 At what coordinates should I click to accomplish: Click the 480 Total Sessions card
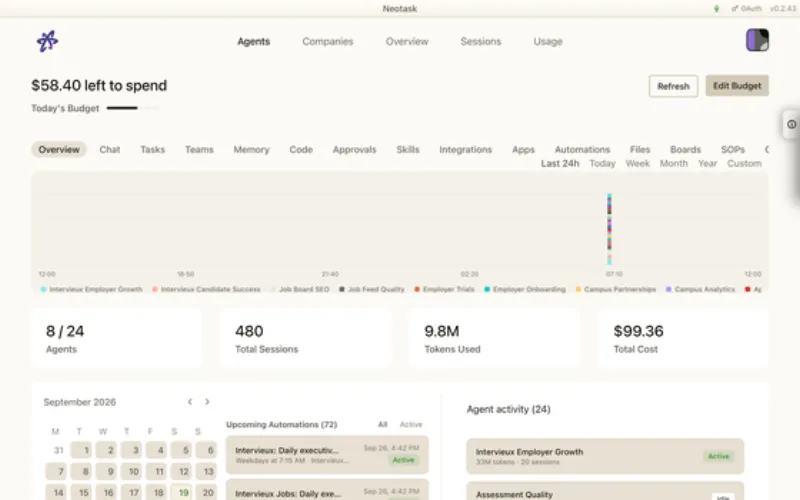[306, 338]
